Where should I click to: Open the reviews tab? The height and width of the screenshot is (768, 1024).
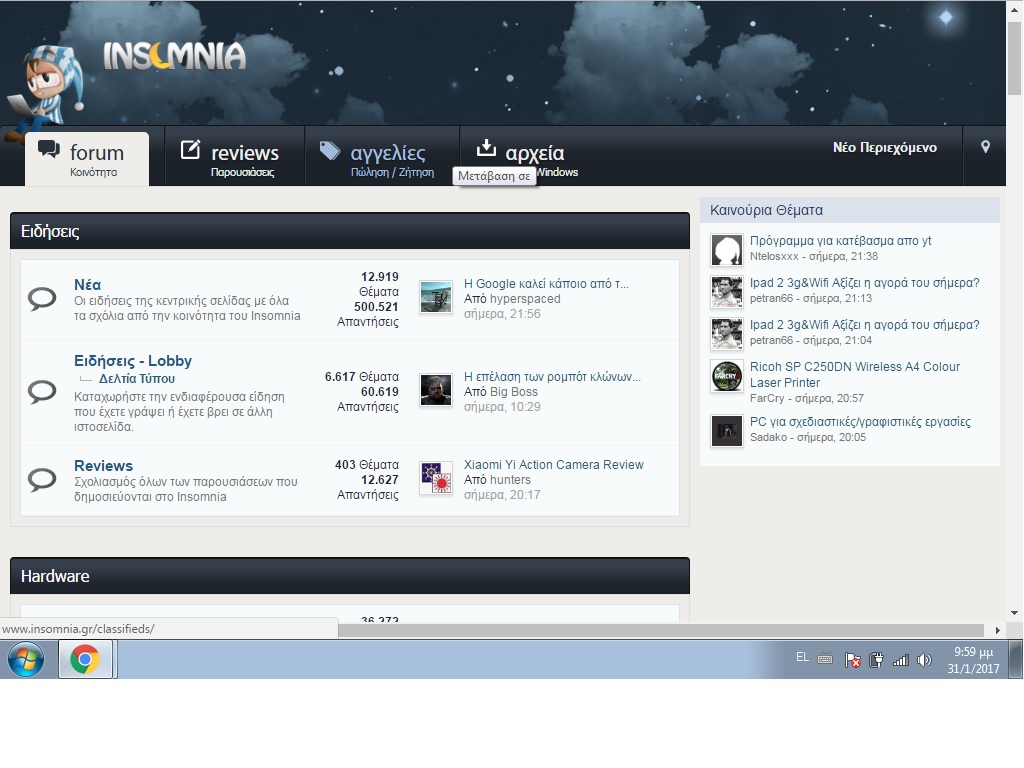coord(234,157)
